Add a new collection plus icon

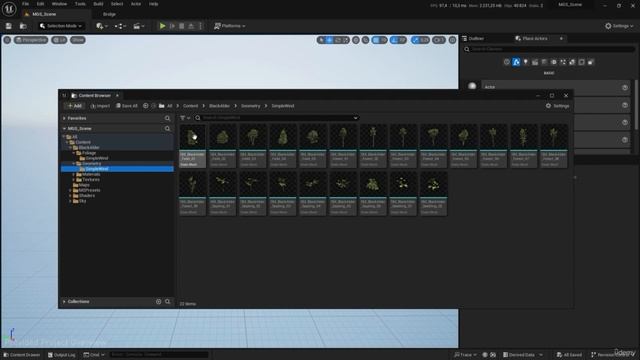pyautogui.click(x=159, y=302)
